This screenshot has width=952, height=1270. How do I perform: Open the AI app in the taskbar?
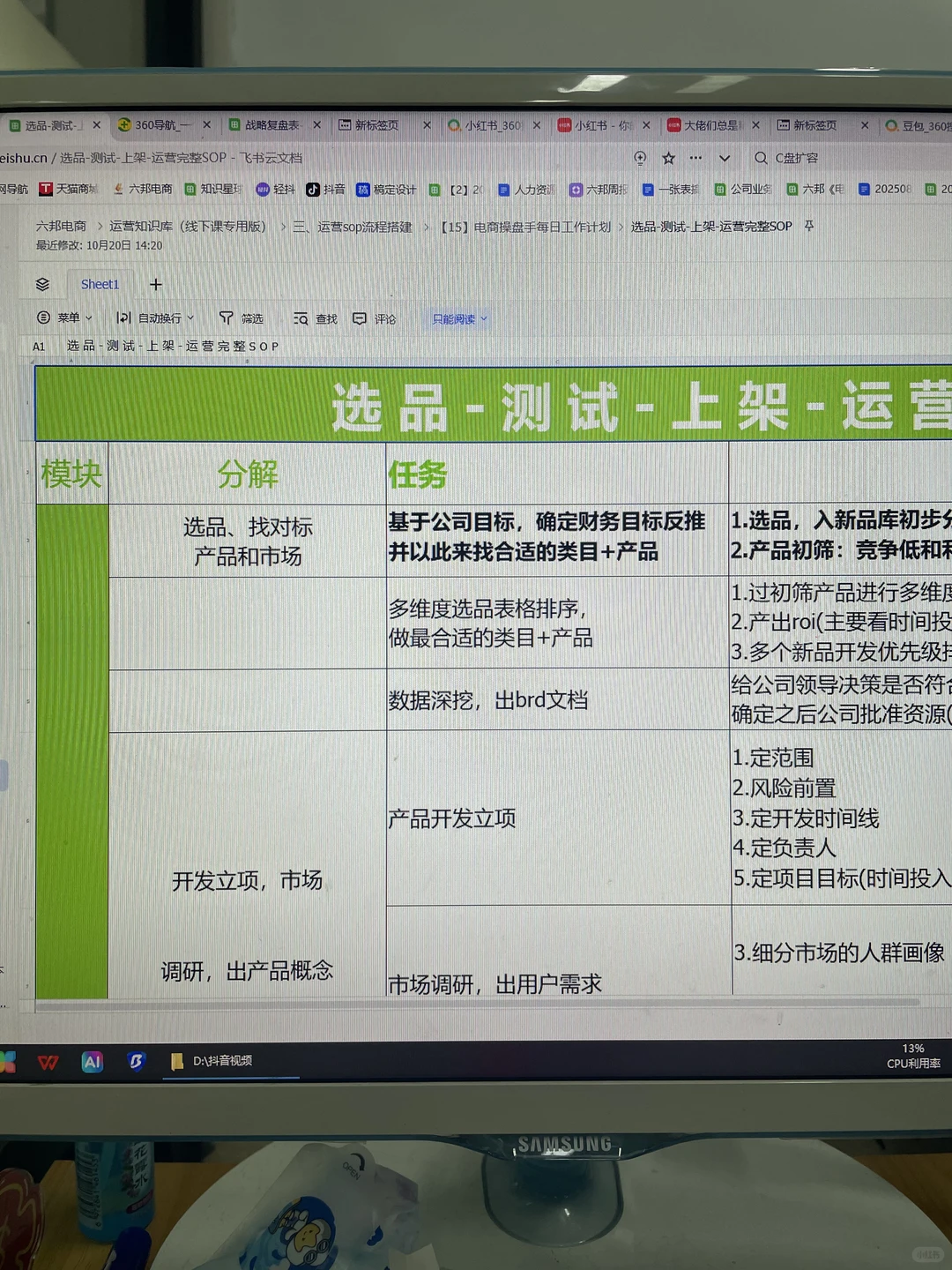click(93, 1062)
